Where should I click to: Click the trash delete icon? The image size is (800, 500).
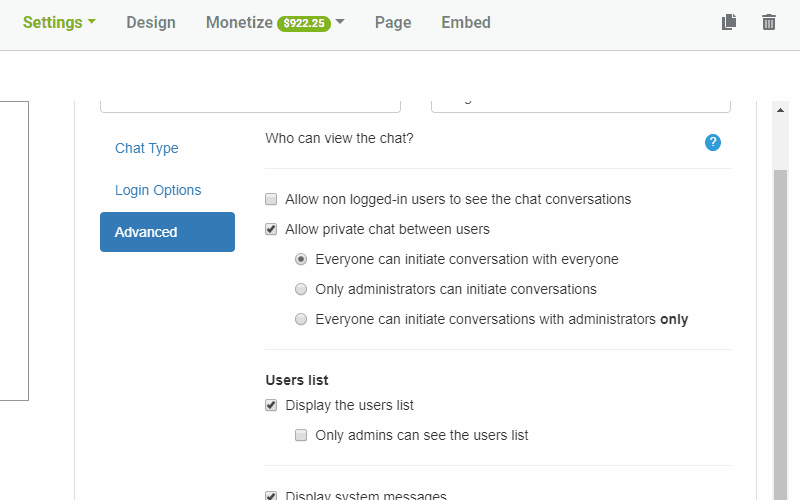click(x=769, y=22)
